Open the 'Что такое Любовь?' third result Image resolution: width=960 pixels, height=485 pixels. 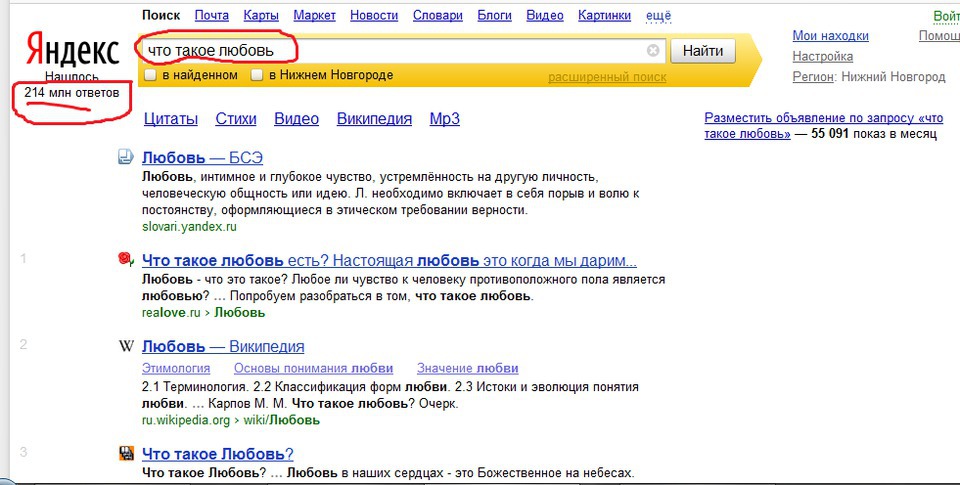click(x=217, y=454)
